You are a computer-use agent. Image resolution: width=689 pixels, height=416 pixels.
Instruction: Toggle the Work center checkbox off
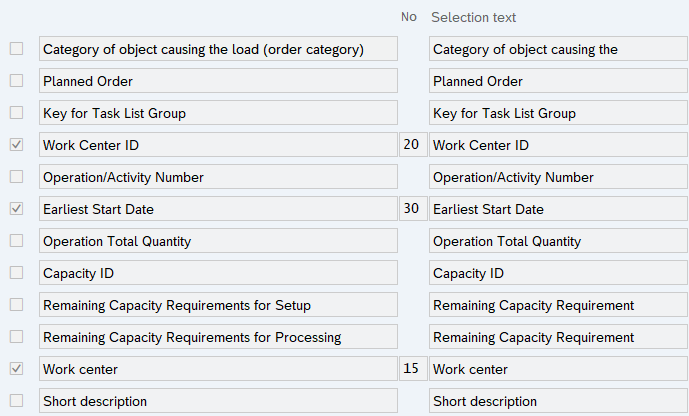click(16, 369)
